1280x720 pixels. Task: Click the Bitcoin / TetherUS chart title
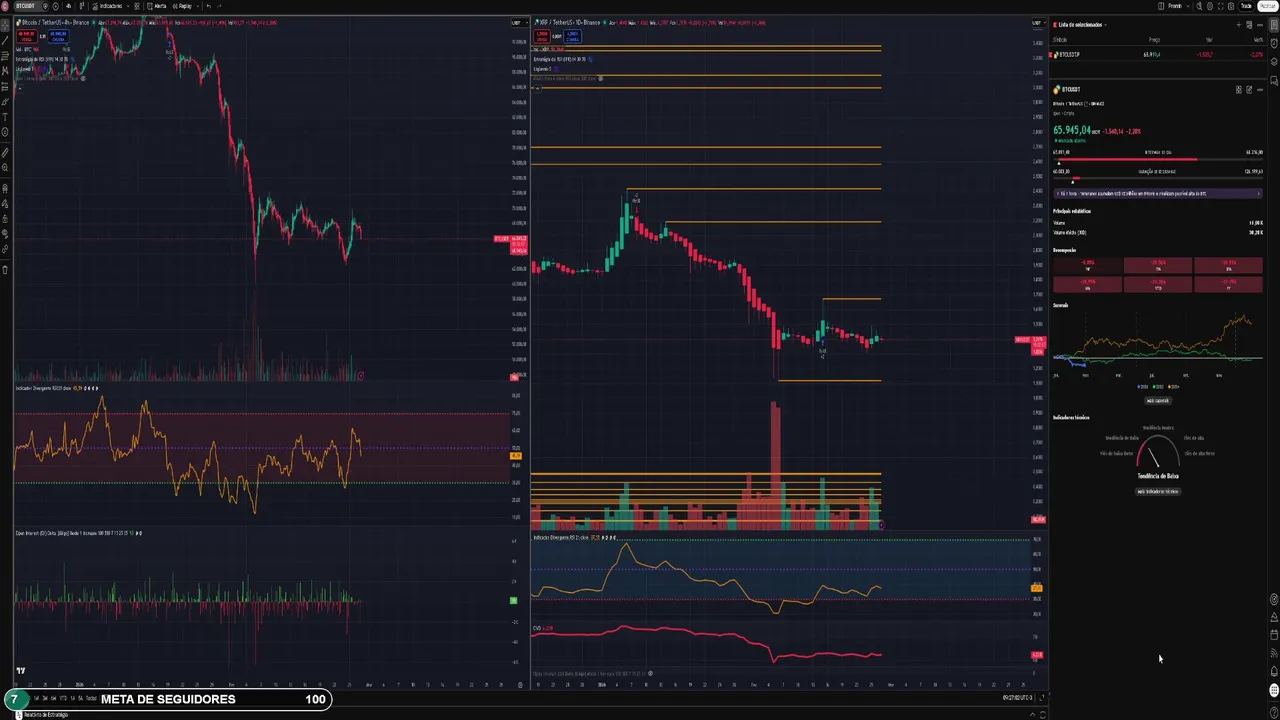coord(55,22)
